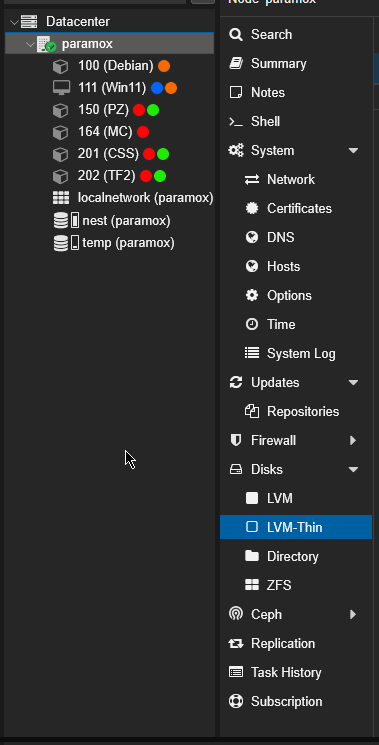The width and height of the screenshot is (379, 745).
Task: Collapse the paramox node chevron
Action: tap(30, 44)
